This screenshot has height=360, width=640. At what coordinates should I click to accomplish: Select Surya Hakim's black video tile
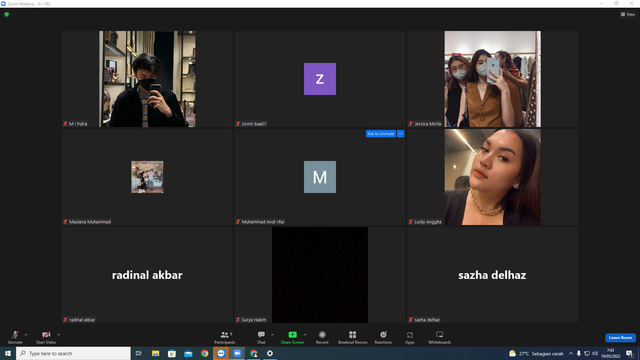tap(320, 275)
